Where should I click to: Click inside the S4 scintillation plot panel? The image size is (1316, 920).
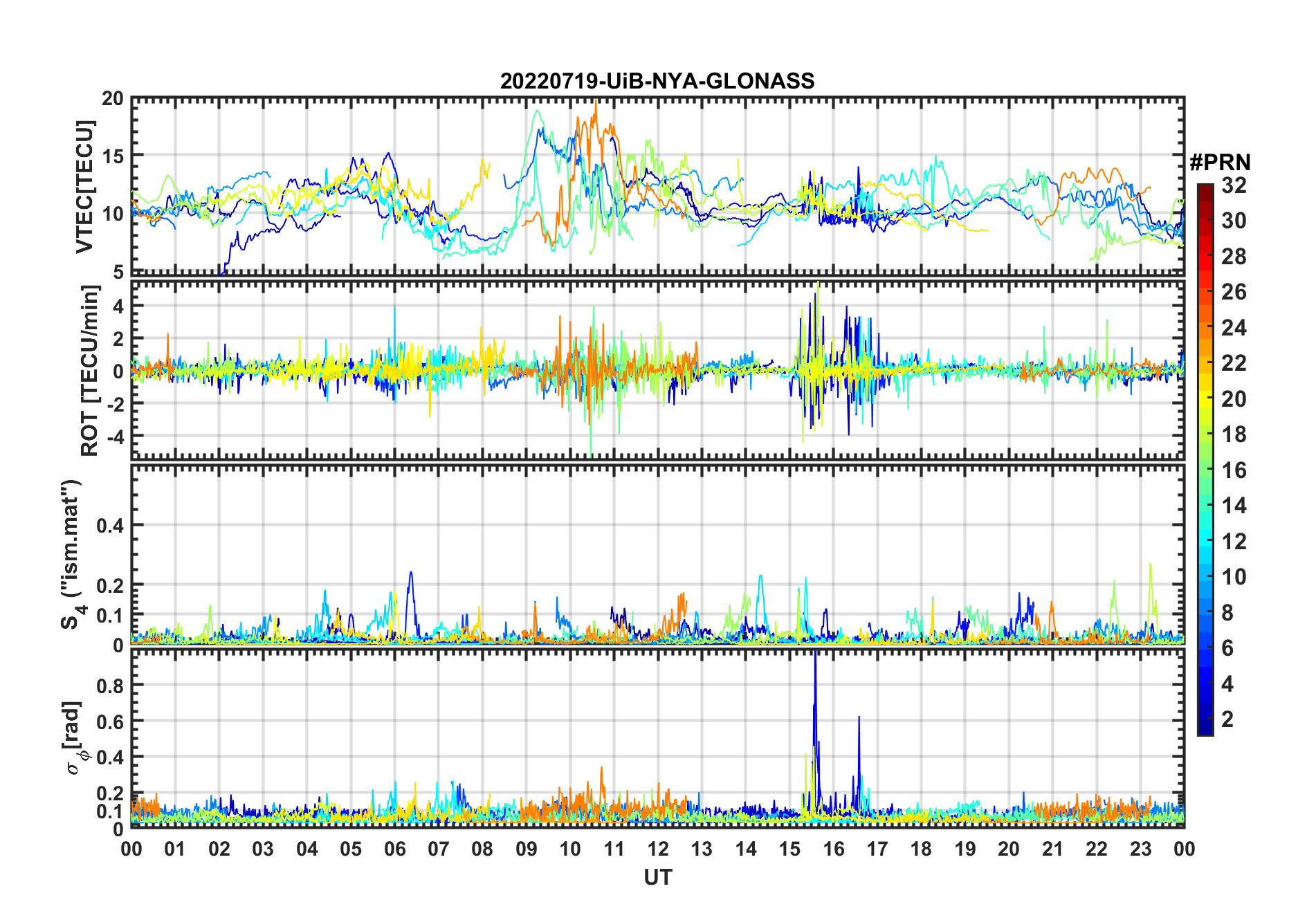[x=658, y=554]
